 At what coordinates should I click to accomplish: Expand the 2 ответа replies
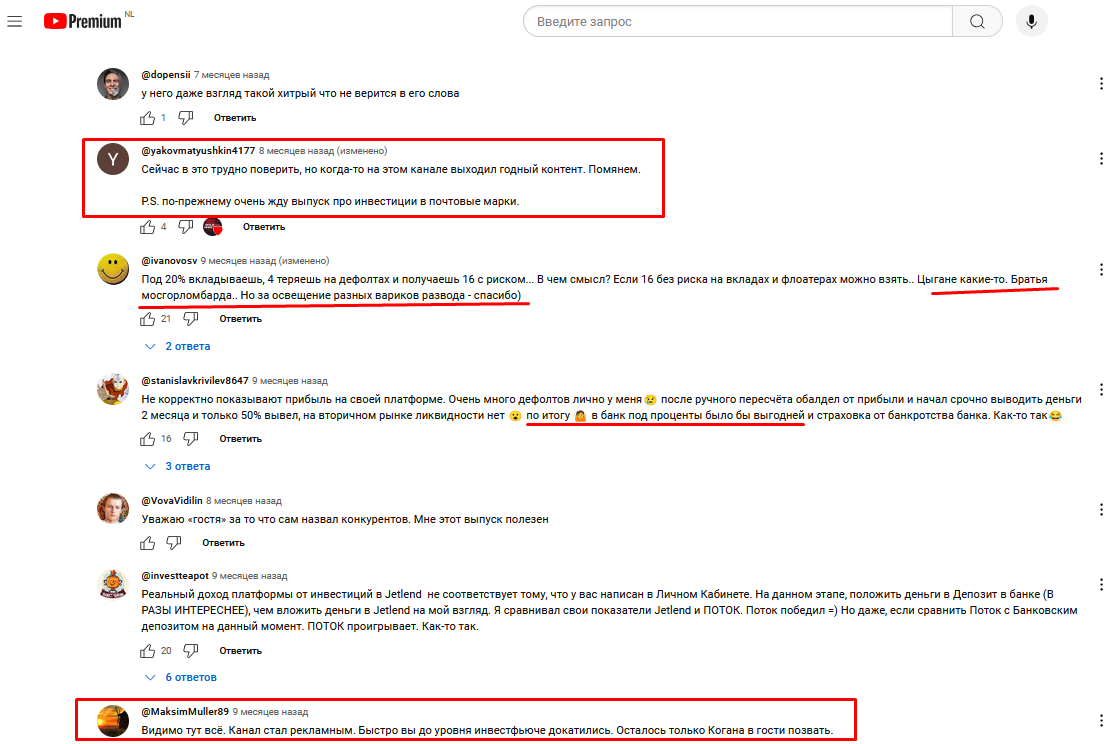point(178,346)
